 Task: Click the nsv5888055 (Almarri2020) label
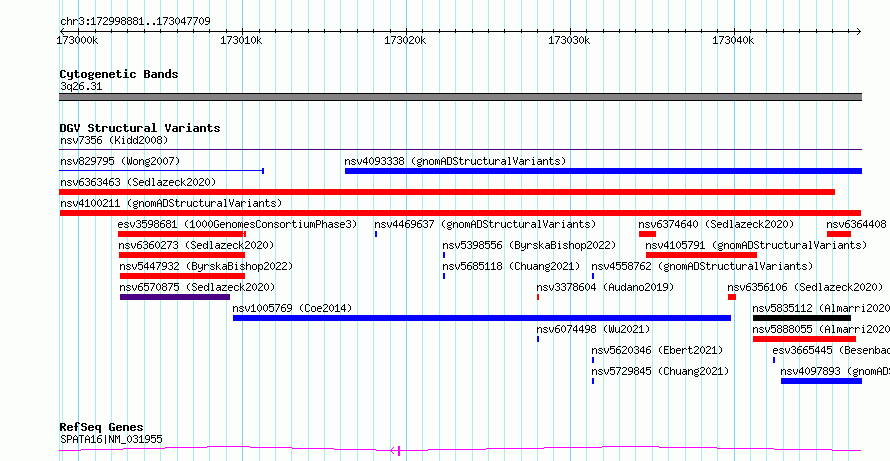(x=821, y=329)
